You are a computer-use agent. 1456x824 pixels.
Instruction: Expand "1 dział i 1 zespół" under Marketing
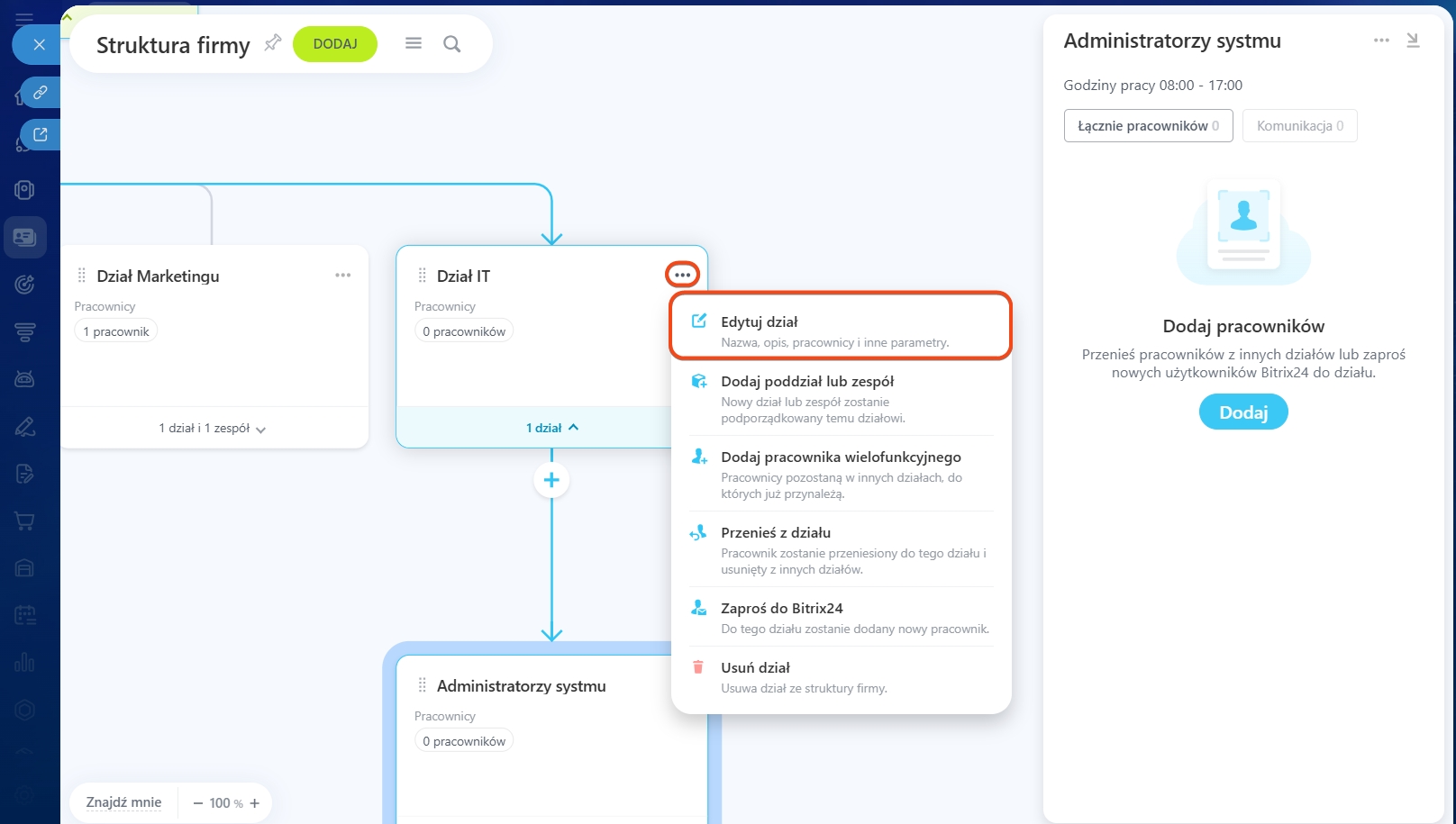(x=213, y=429)
